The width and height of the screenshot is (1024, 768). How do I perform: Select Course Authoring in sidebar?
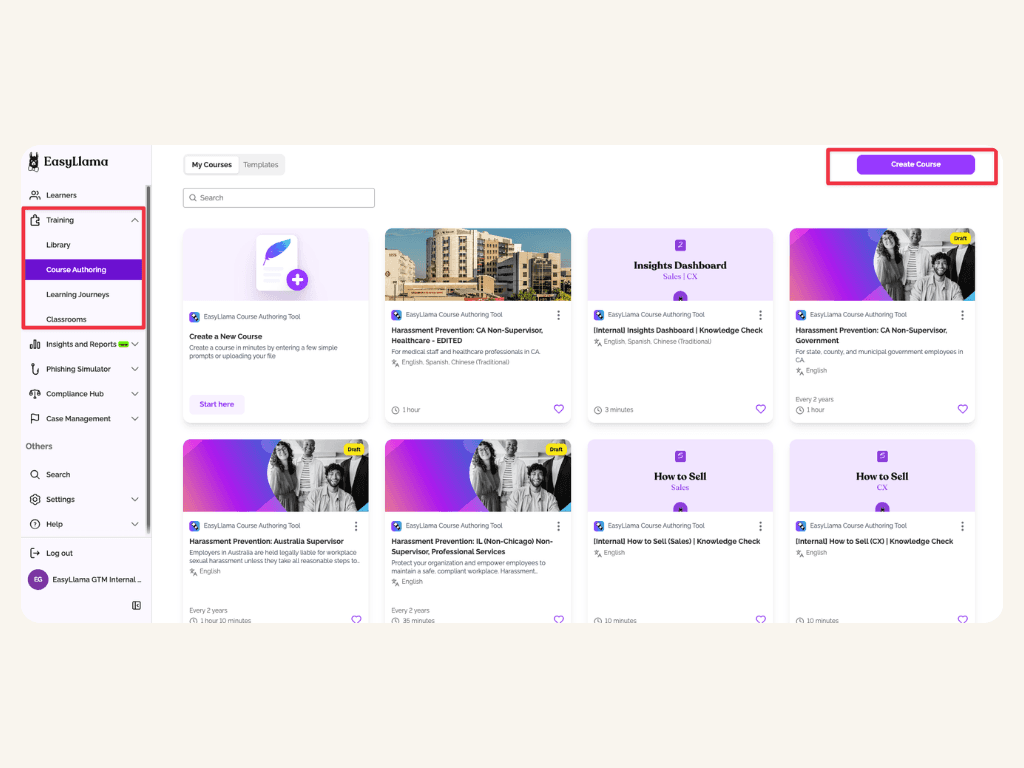click(x=84, y=270)
